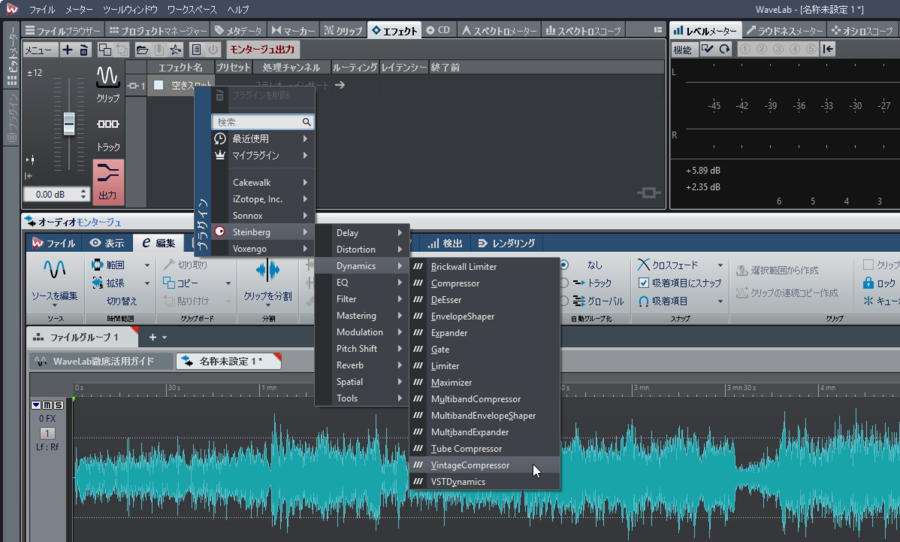900x542 pixels.
Task: Open the Crossfade (クロスフェード) dropdown arrow
Action: click(720, 265)
